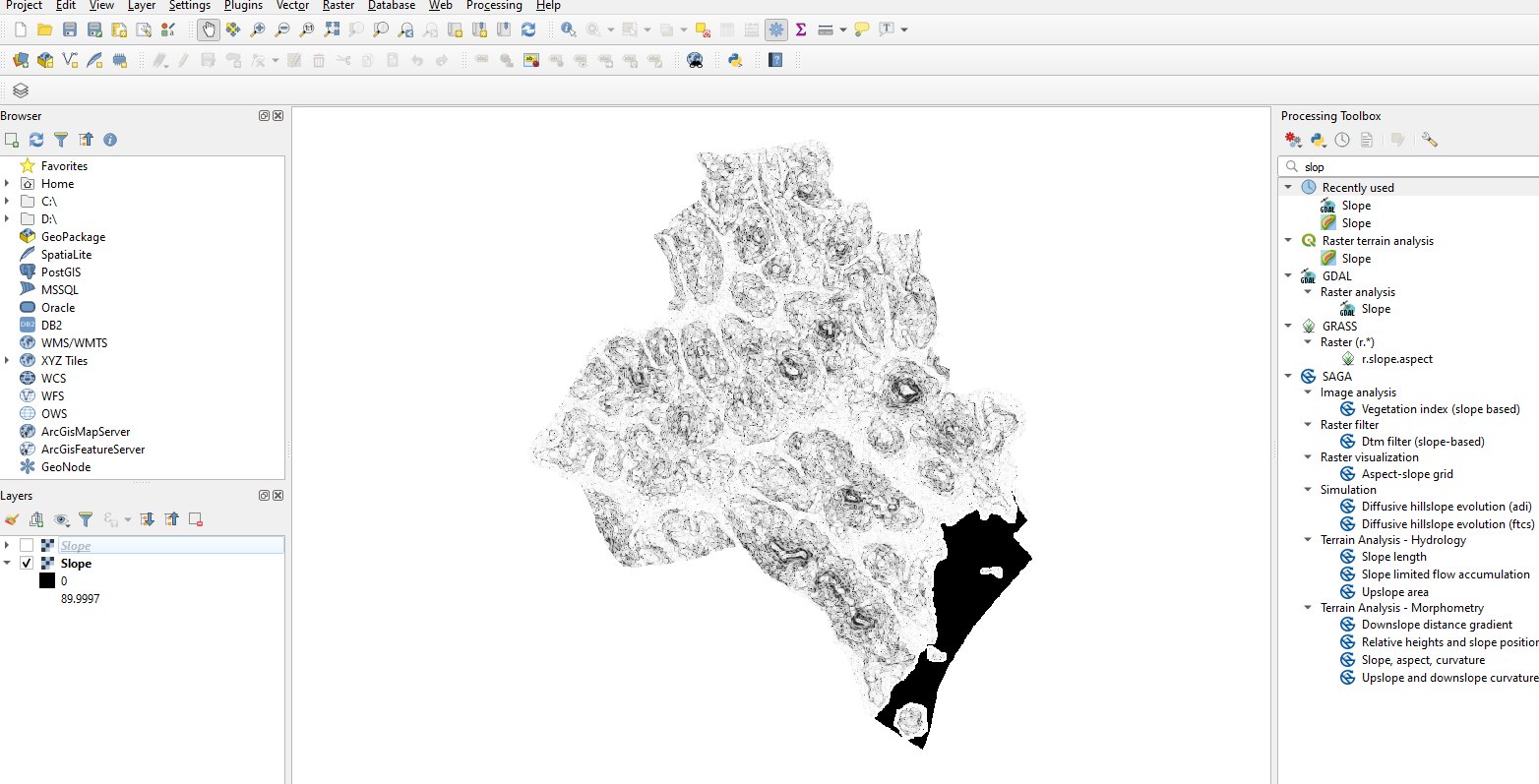Open the Processing Toolbox options wrench
The image size is (1539, 784).
click(1429, 140)
